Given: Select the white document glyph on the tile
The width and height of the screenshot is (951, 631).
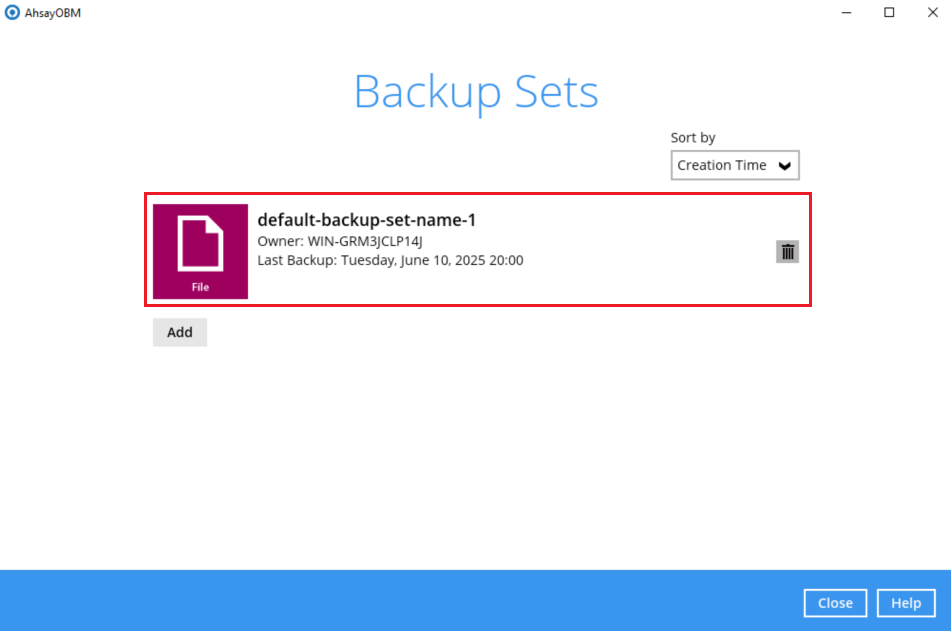Looking at the screenshot, I should click(200, 243).
